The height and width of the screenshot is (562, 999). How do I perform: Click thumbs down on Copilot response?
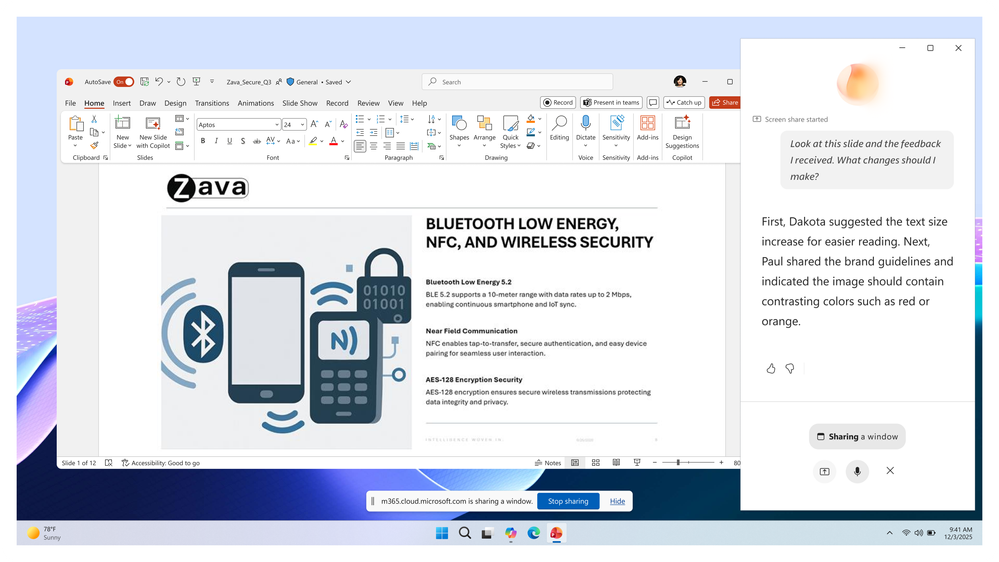(790, 369)
